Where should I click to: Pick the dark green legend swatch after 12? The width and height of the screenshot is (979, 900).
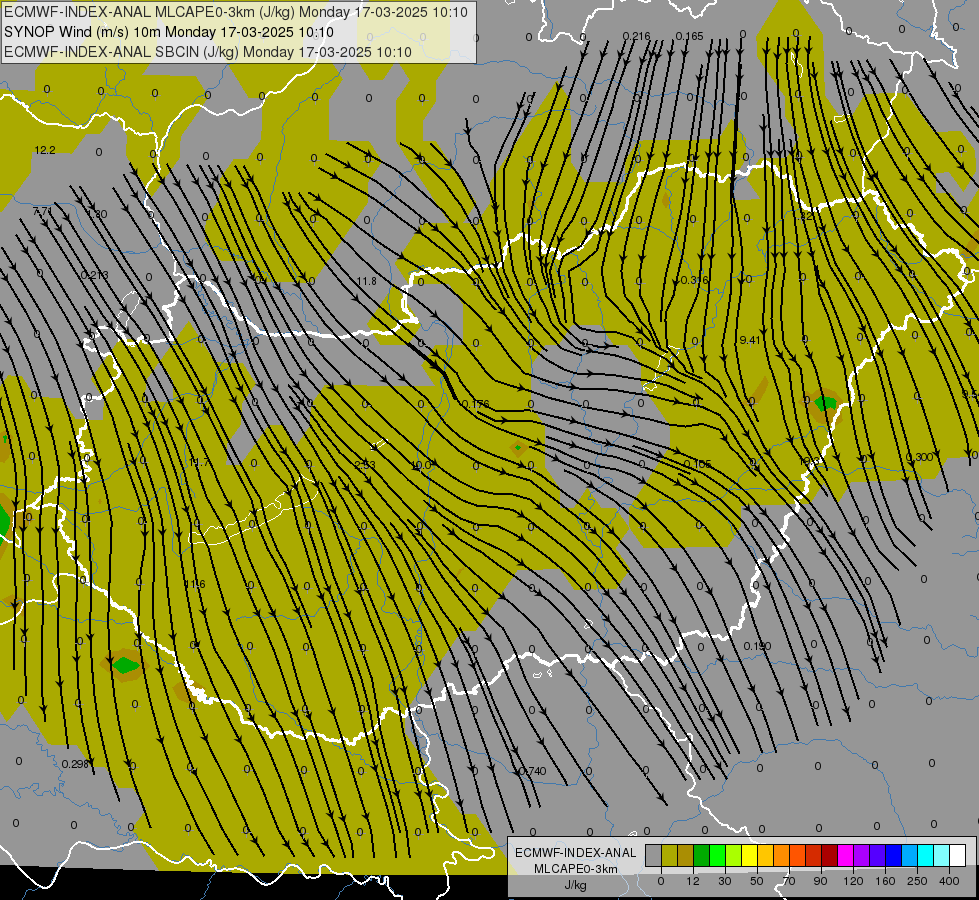click(x=702, y=855)
